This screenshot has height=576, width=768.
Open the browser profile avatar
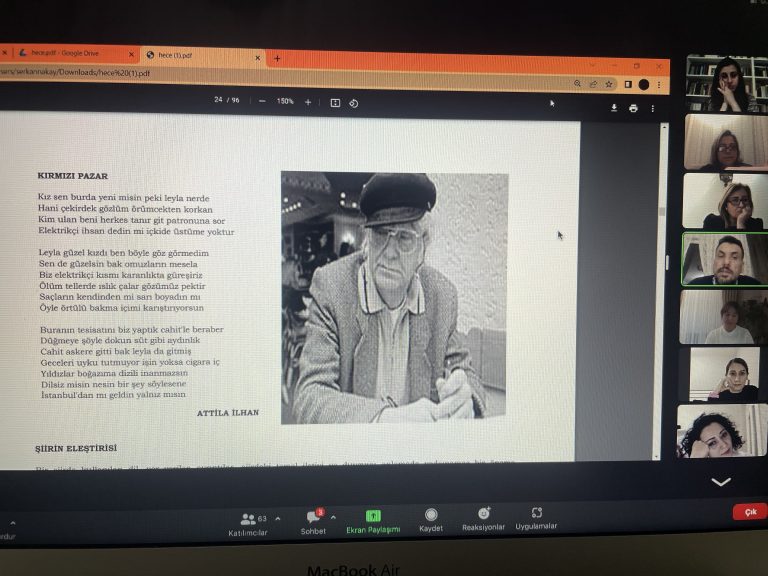[644, 85]
